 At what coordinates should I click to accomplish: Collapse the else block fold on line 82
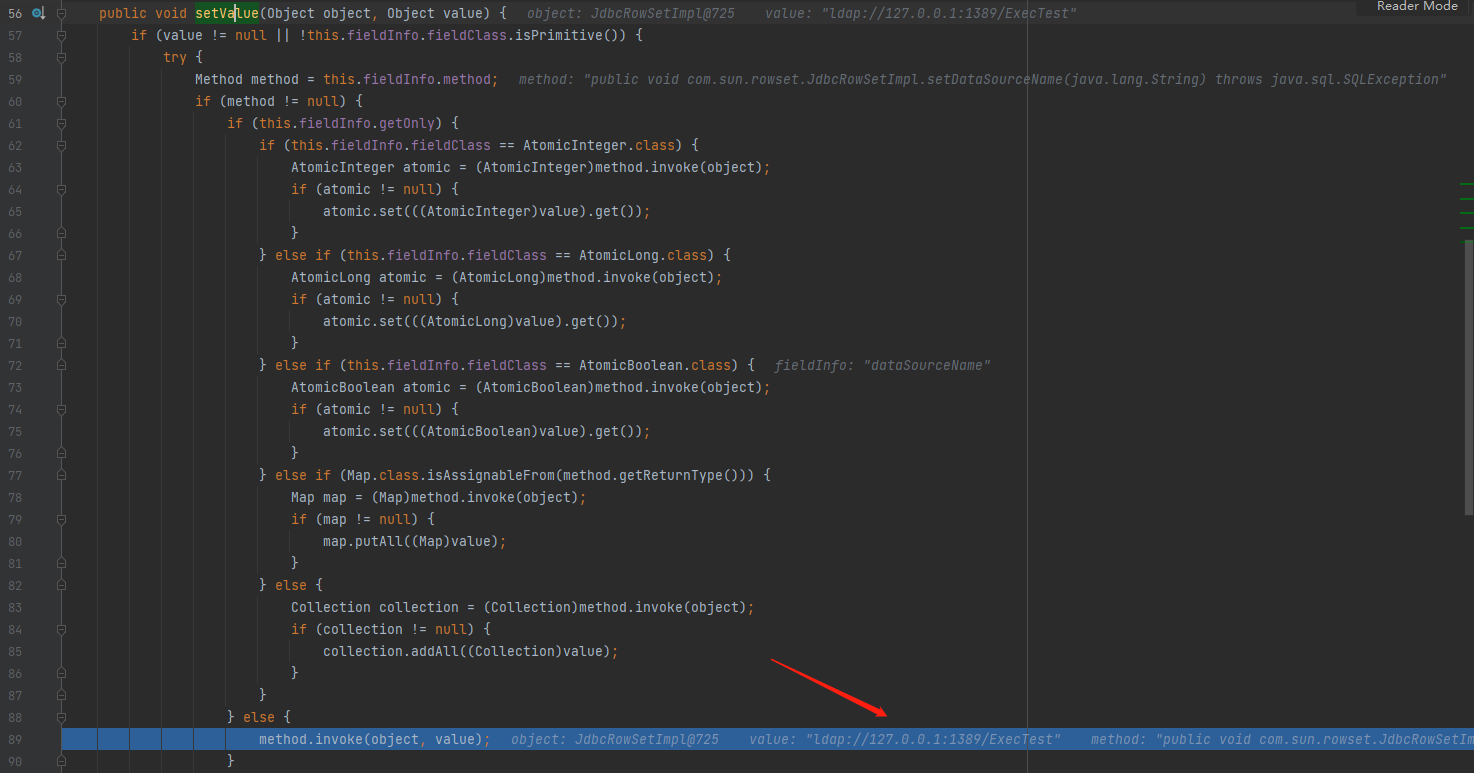tap(61, 586)
